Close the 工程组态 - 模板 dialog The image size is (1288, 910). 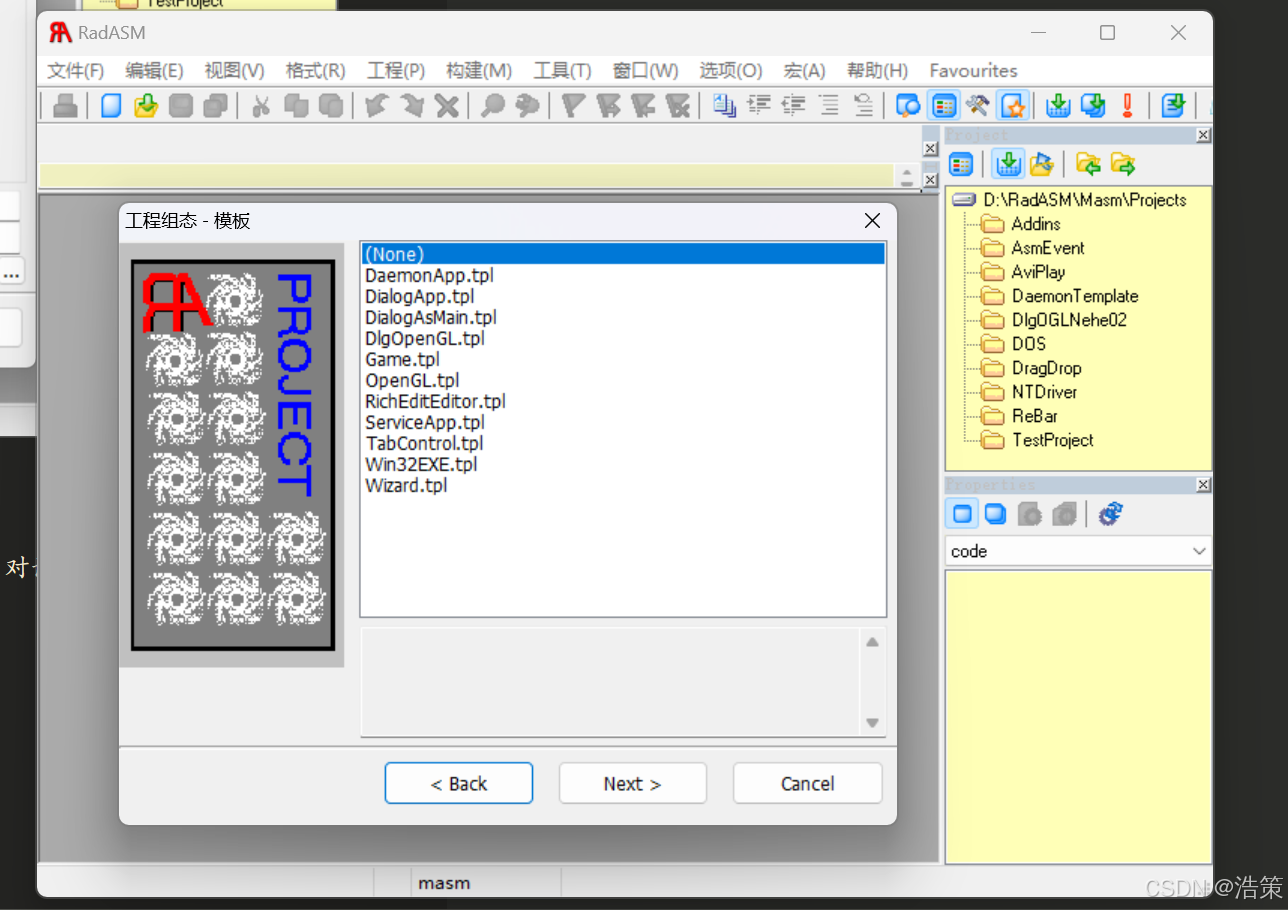click(872, 221)
